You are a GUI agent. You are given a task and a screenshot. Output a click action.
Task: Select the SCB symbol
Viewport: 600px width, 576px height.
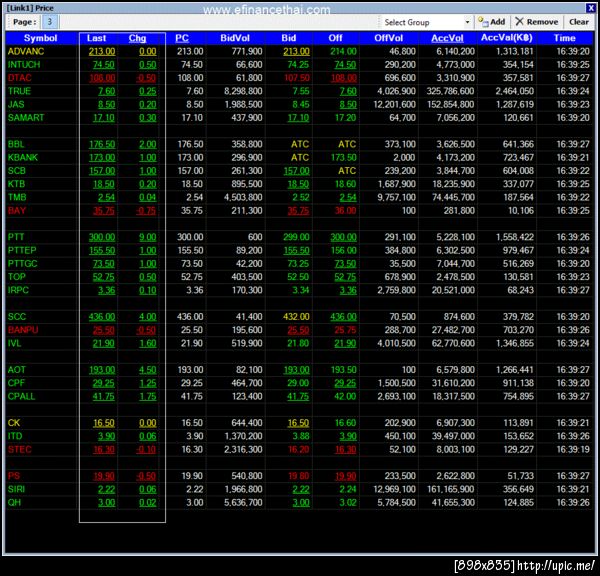point(17,171)
